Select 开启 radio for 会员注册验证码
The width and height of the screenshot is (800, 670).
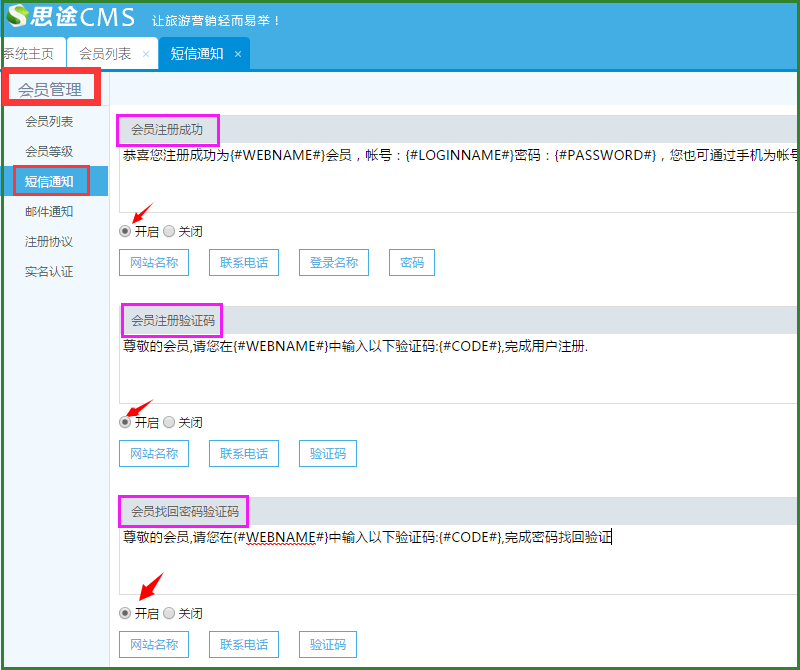point(125,422)
